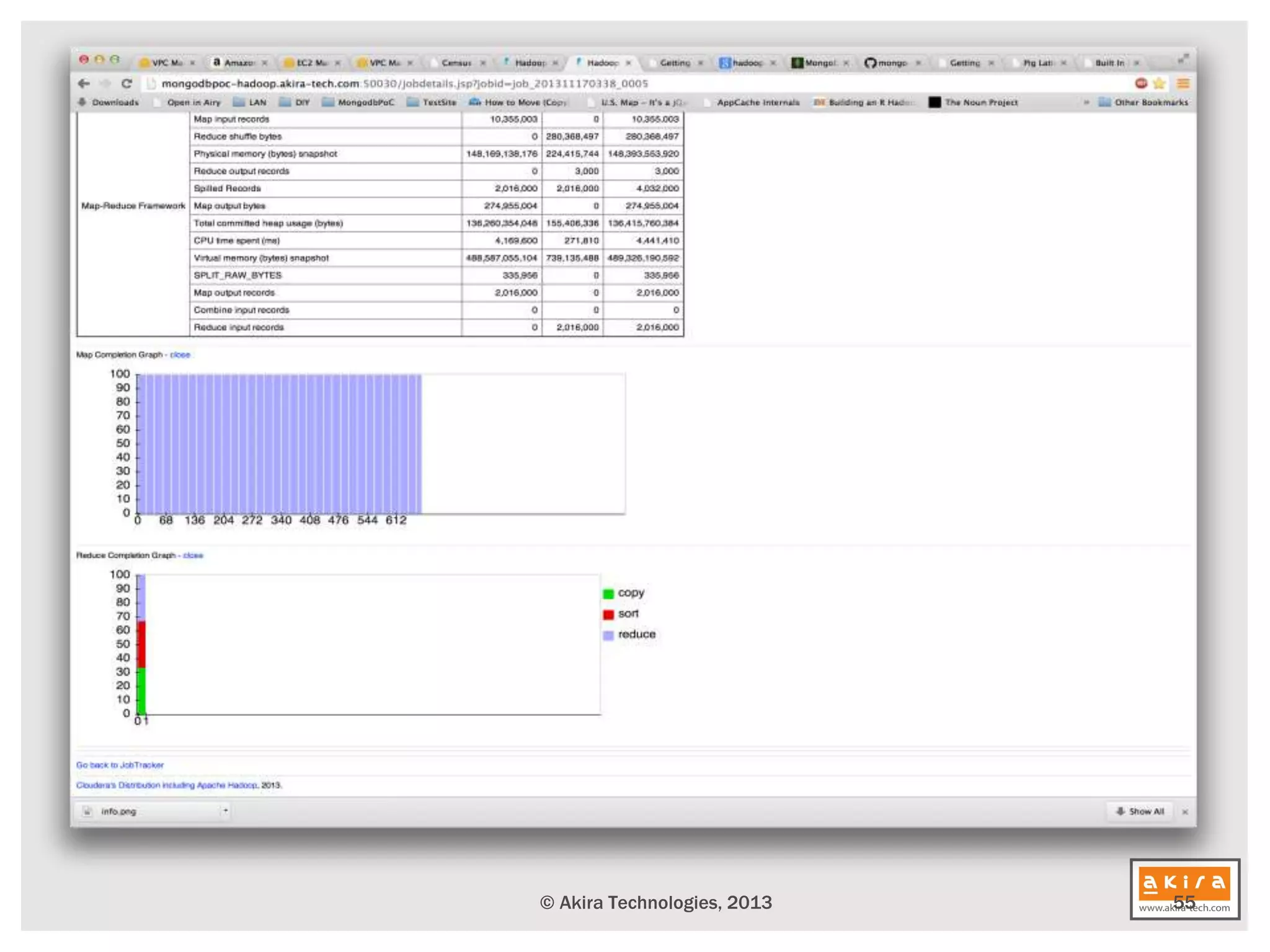Click the fullscreen arrows icon in title bar
The height and width of the screenshot is (952, 1270).
[x=1183, y=59]
